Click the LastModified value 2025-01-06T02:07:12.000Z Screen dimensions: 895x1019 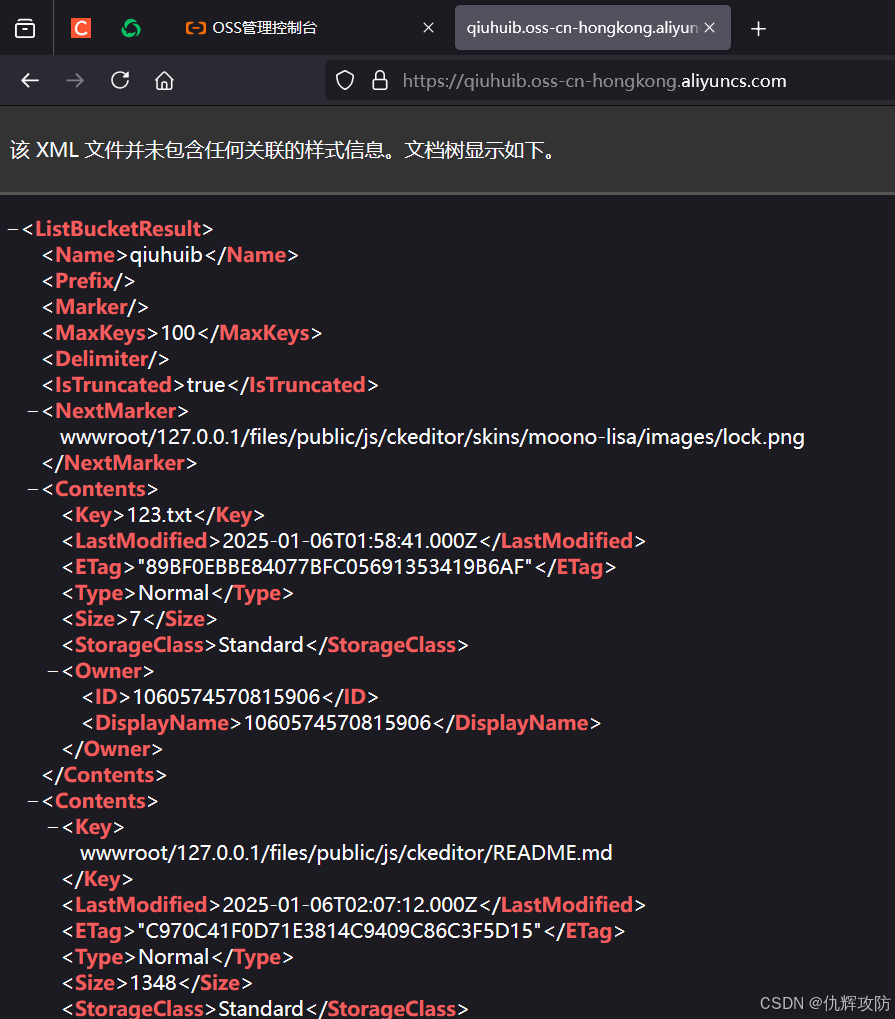pyautogui.click(x=350, y=905)
